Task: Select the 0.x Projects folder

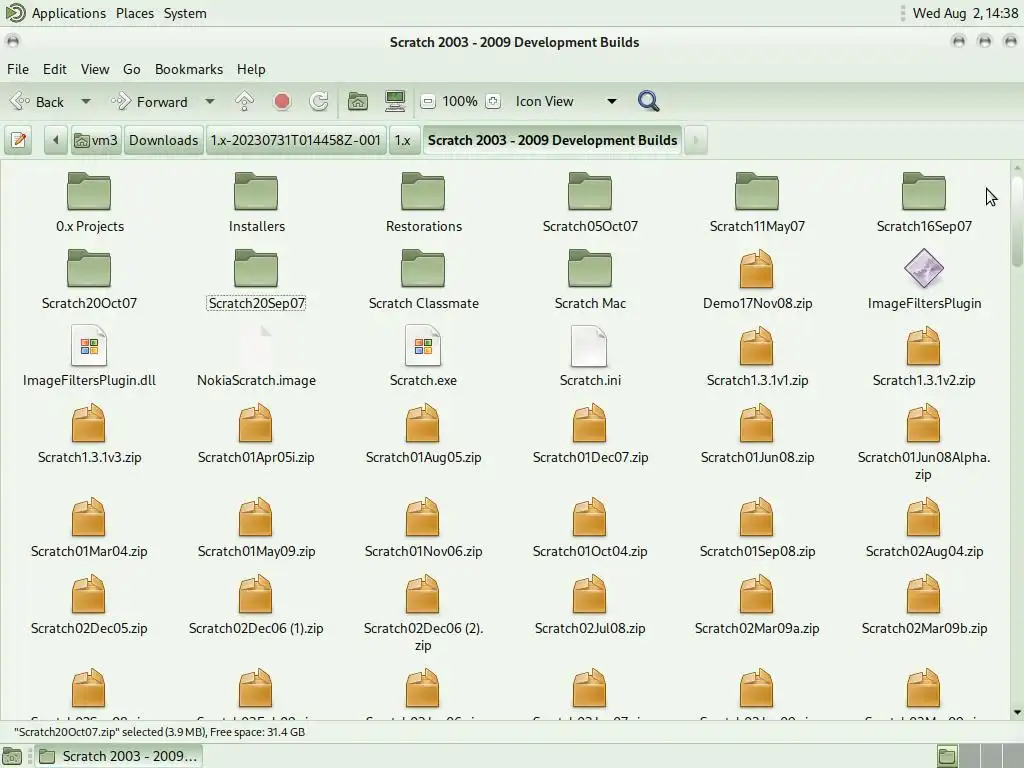Action: (89, 202)
